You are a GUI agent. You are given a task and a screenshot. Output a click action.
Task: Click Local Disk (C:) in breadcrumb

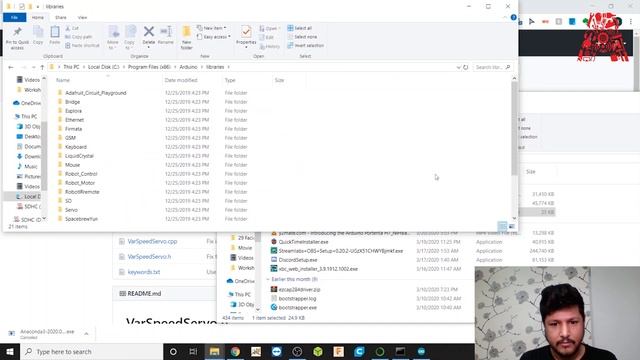click(104, 67)
